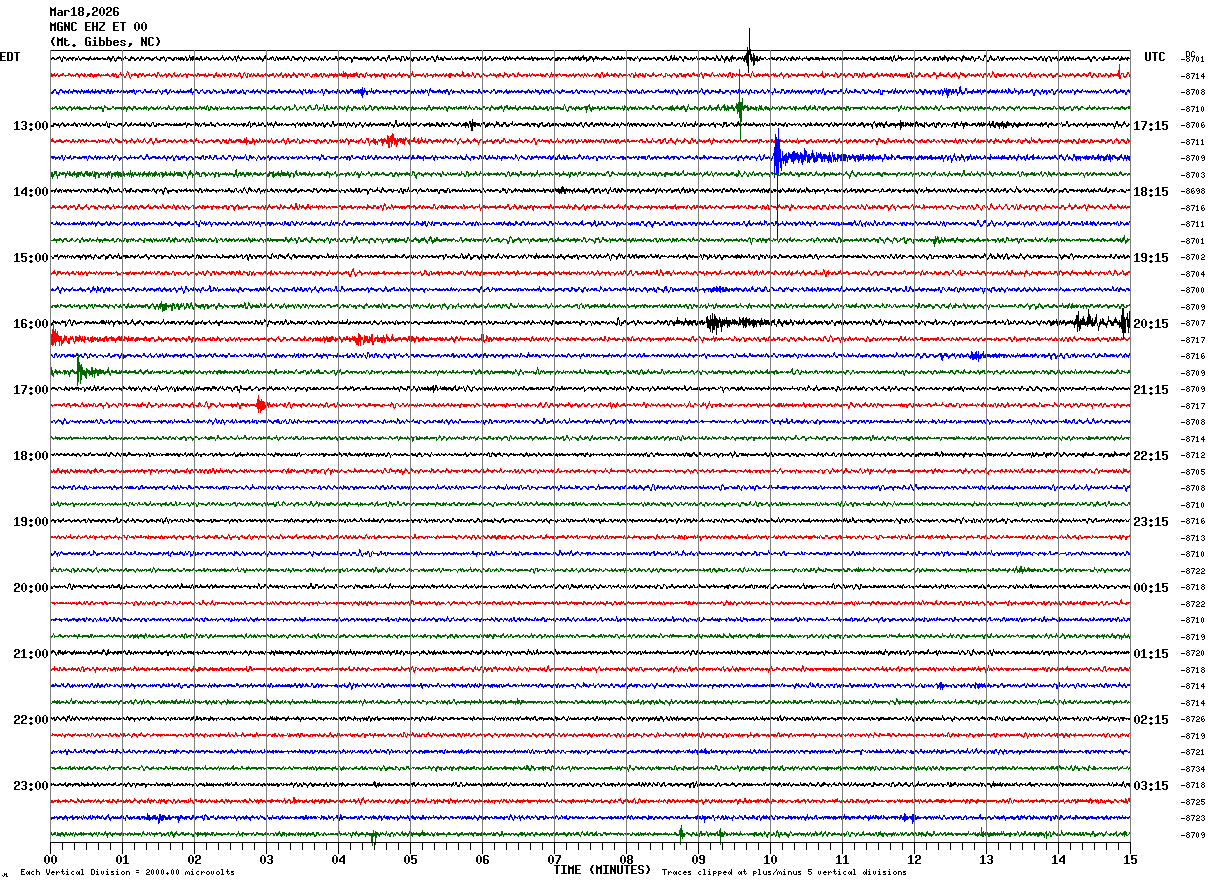Click the vertical division microvolts scale note
Screen dimensions: 1210x886
pos(127,873)
